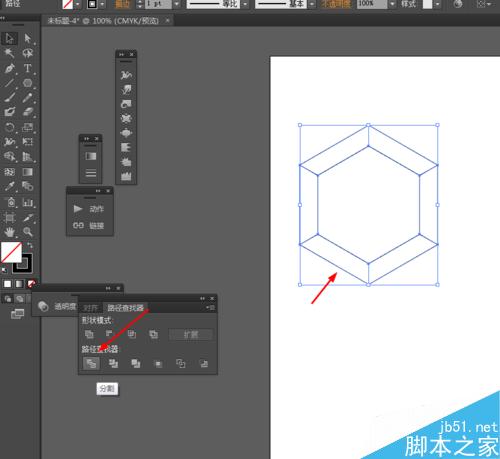Viewport: 500px width, 459px height.
Task: Click the Expand (扩展) button
Action: 191,334
